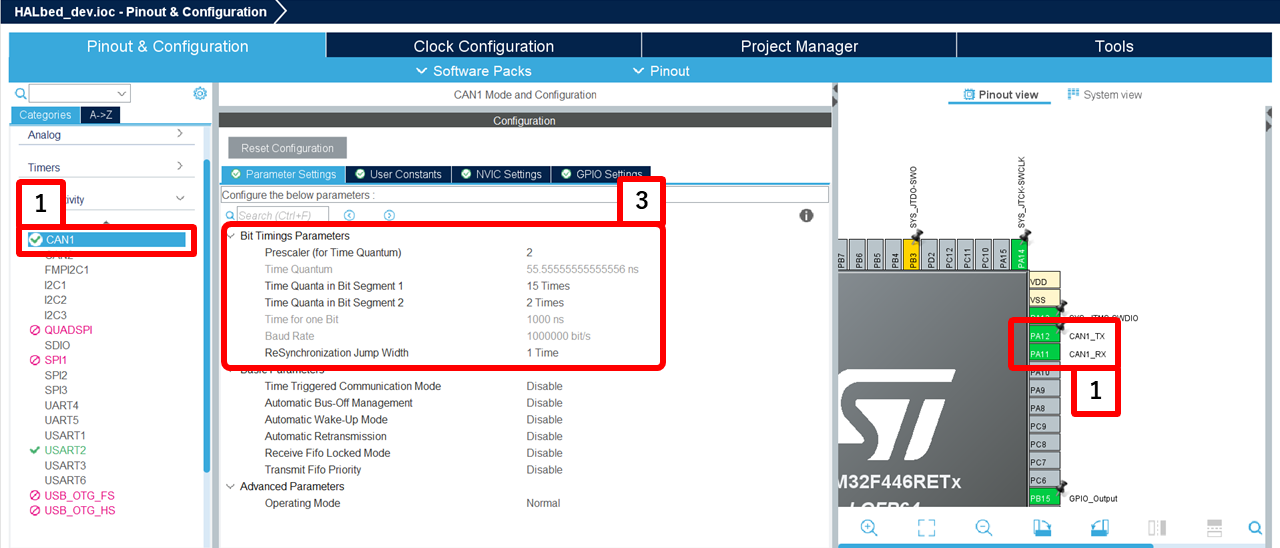Open the User Constants tab
Image resolution: width=1280 pixels, height=548 pixels.
tap(397, 174)
